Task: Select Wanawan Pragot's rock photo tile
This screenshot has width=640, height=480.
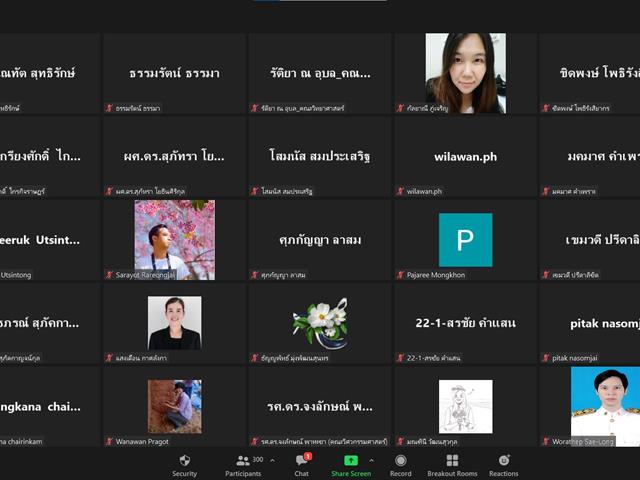Action: [x=175, y=407]
